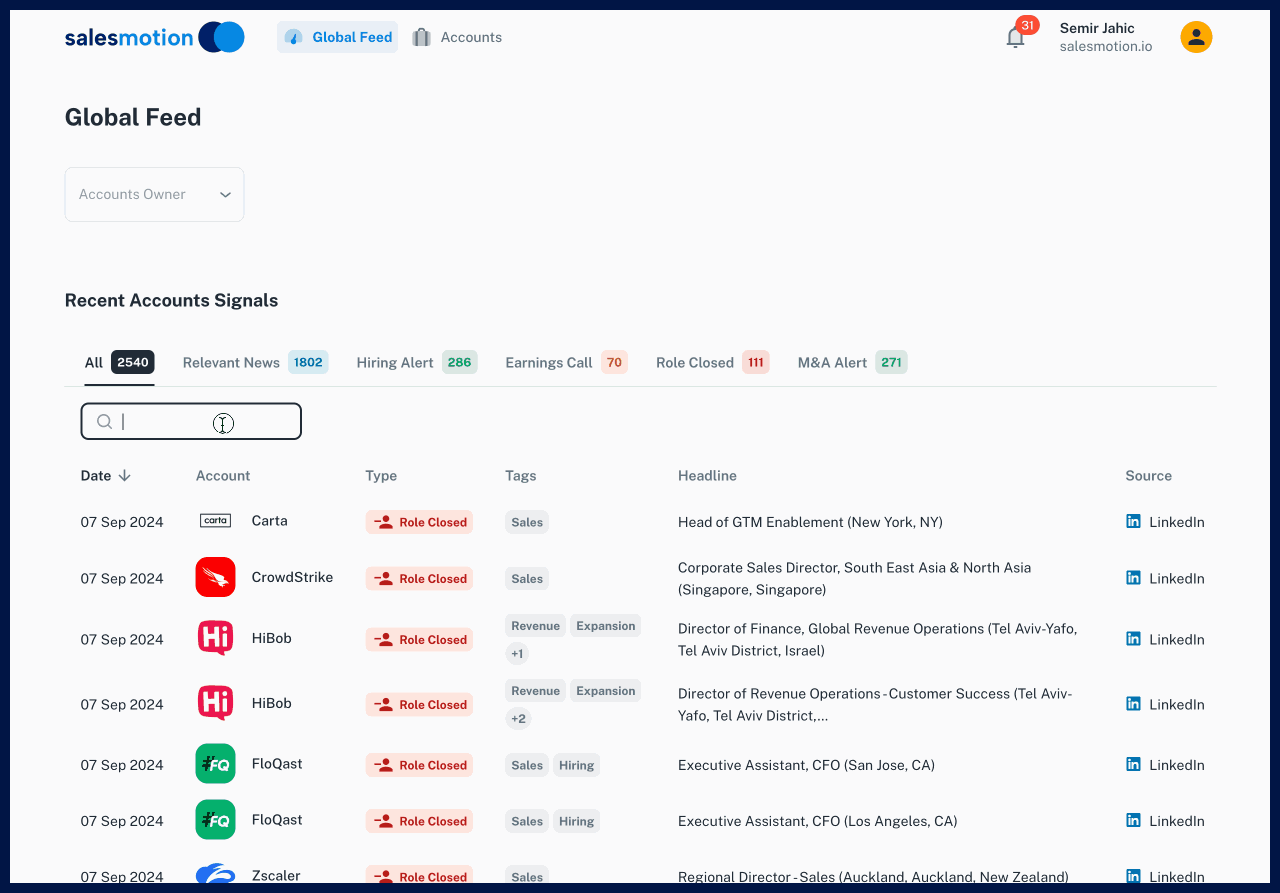Expand the +1 tags on HiBob row

tap(517, 654)
